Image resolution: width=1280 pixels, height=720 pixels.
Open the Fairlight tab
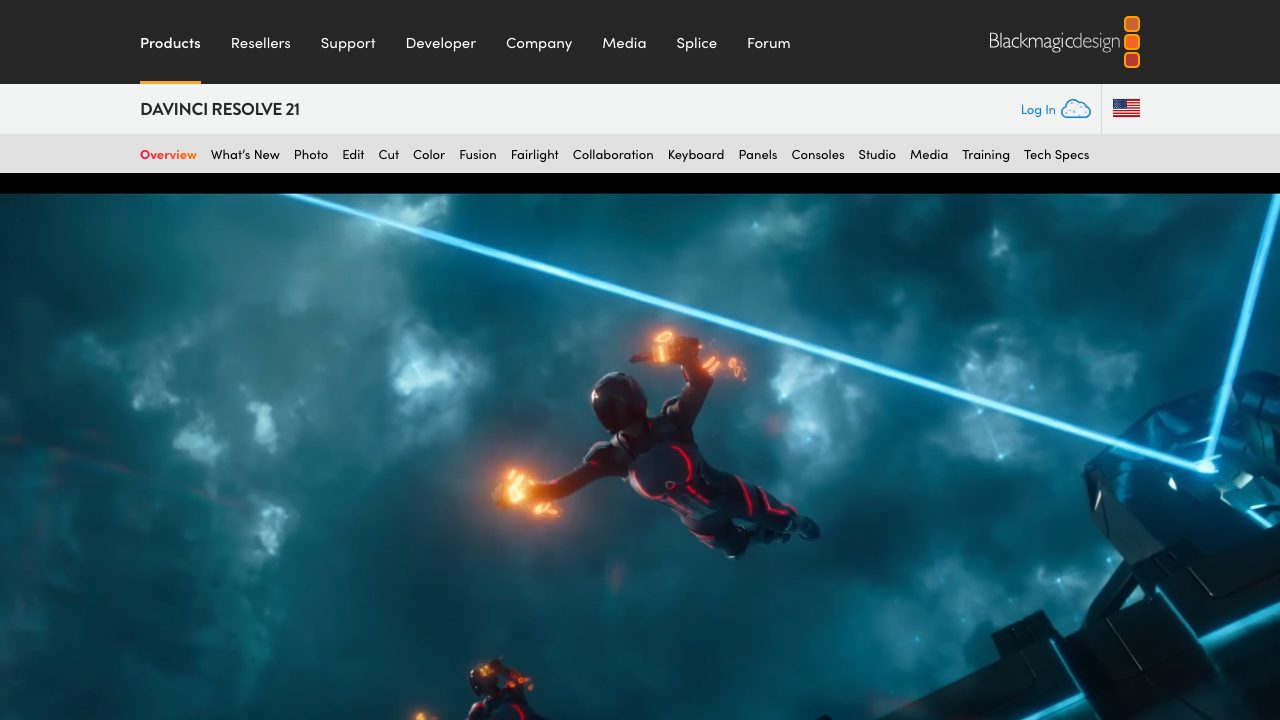(535, 155)
